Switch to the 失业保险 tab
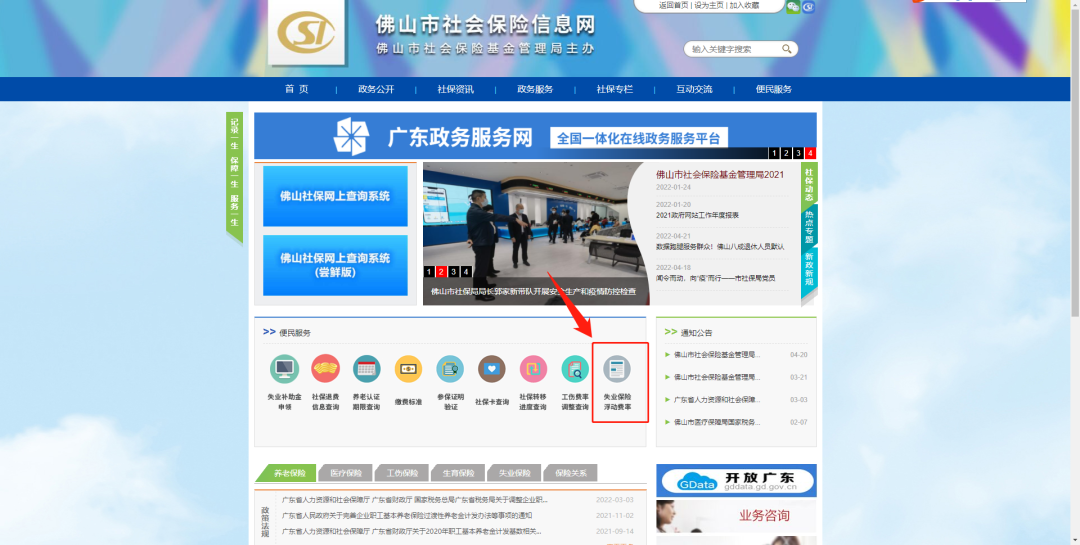Image resolution: width=1080 pixels, height=545 pixels. pos(515,473)
